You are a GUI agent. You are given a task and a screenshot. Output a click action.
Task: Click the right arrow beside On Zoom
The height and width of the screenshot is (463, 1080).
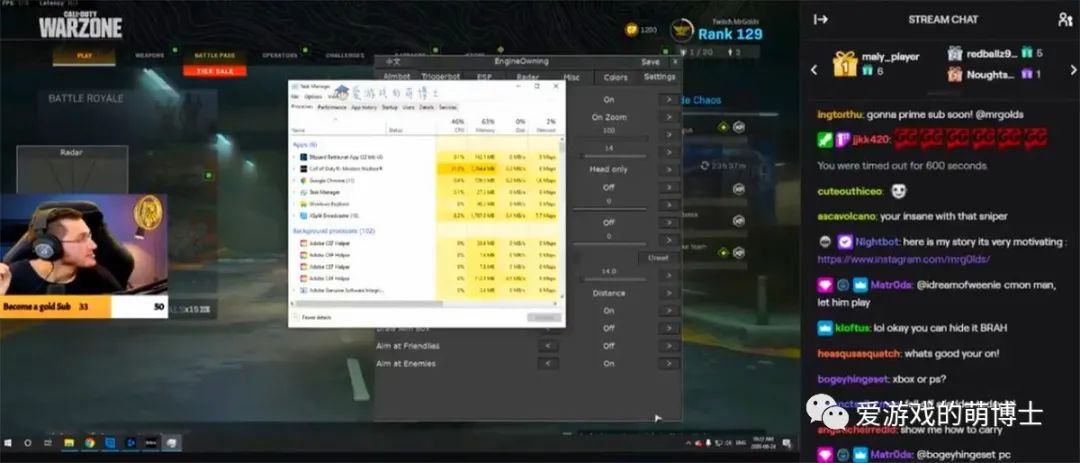coord(668,117)
